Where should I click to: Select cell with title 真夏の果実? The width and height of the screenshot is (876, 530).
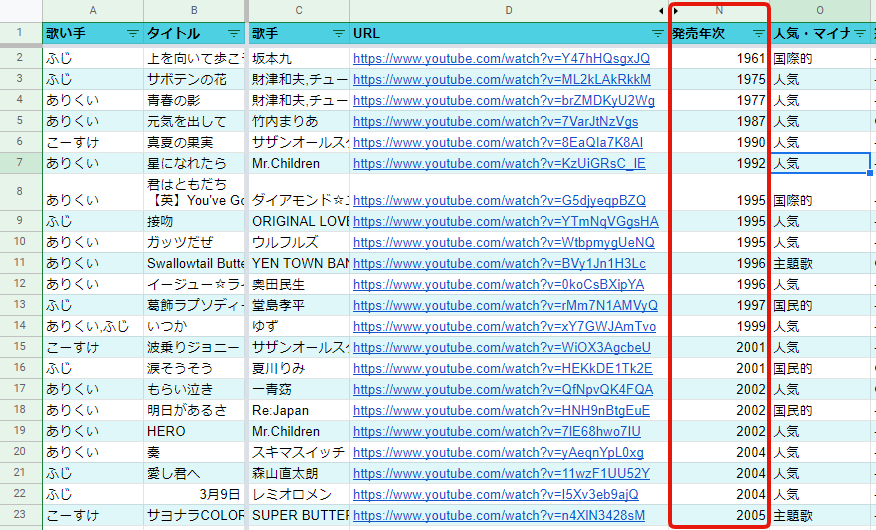pyautogui.click(x=194, y=142)
